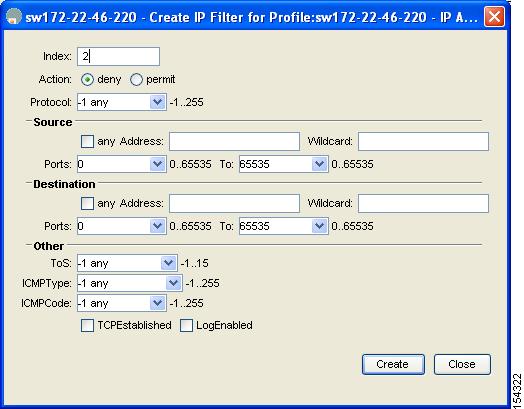Image resolution: width=524 pixels, height=409 pixels.
Task: Click the Close button
Action: click(462, 364)
